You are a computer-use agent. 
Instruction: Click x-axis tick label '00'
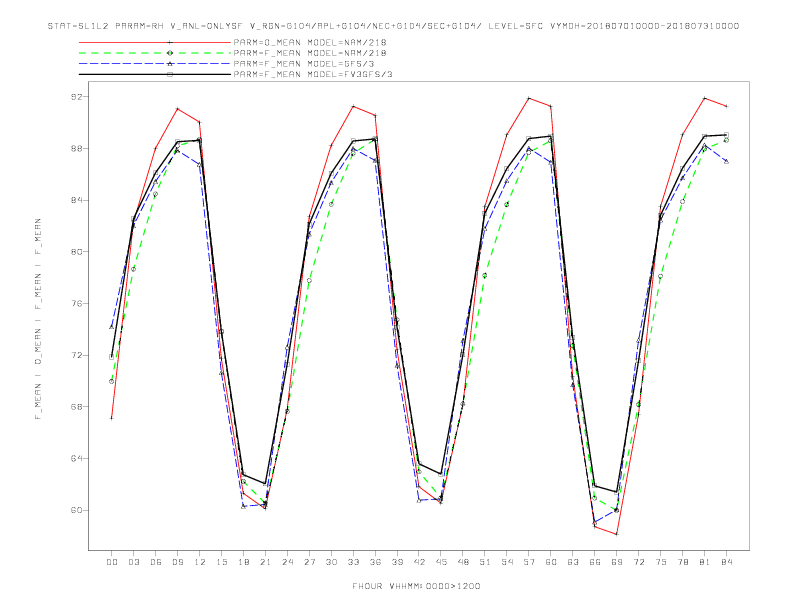click(112, 562)
